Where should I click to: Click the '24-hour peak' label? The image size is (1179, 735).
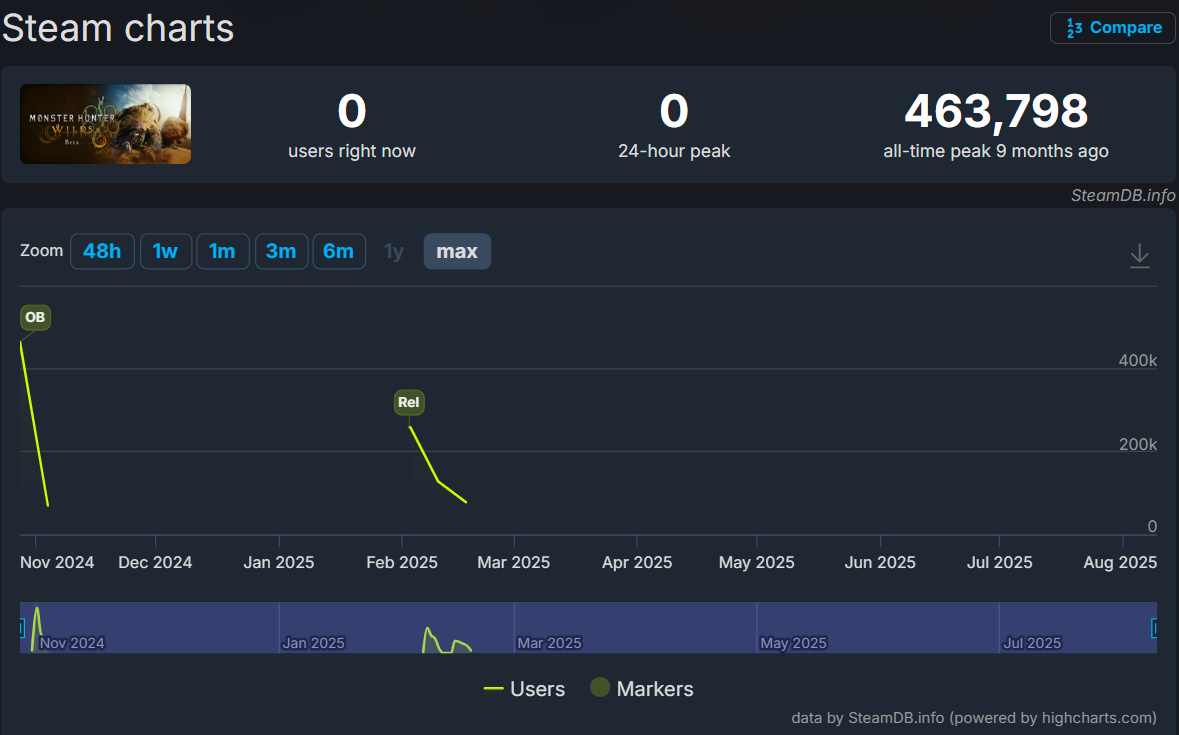(x=674, y=151)
